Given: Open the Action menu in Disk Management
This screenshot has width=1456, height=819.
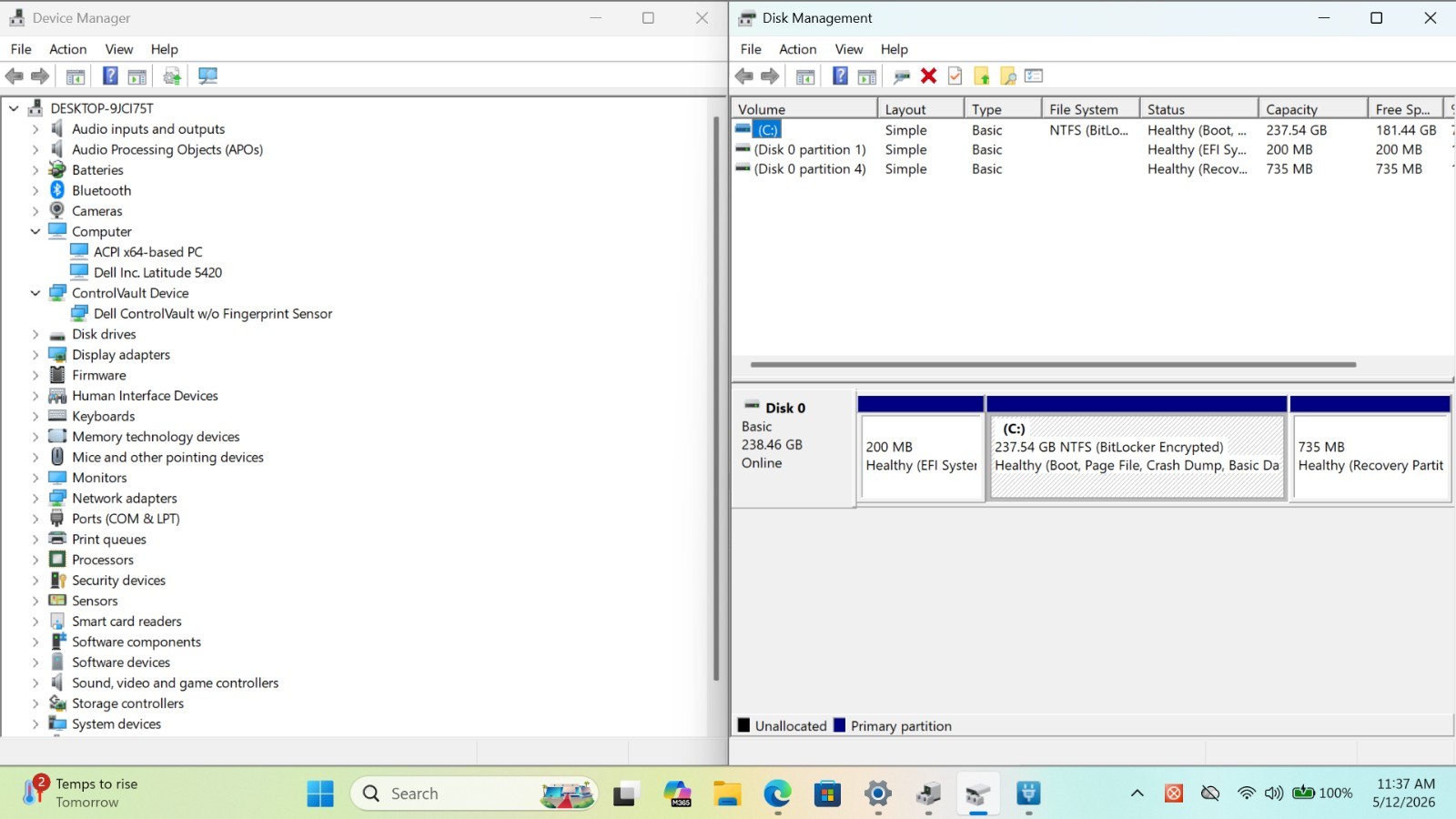Looking at the screenshot, I should (798, 49).
